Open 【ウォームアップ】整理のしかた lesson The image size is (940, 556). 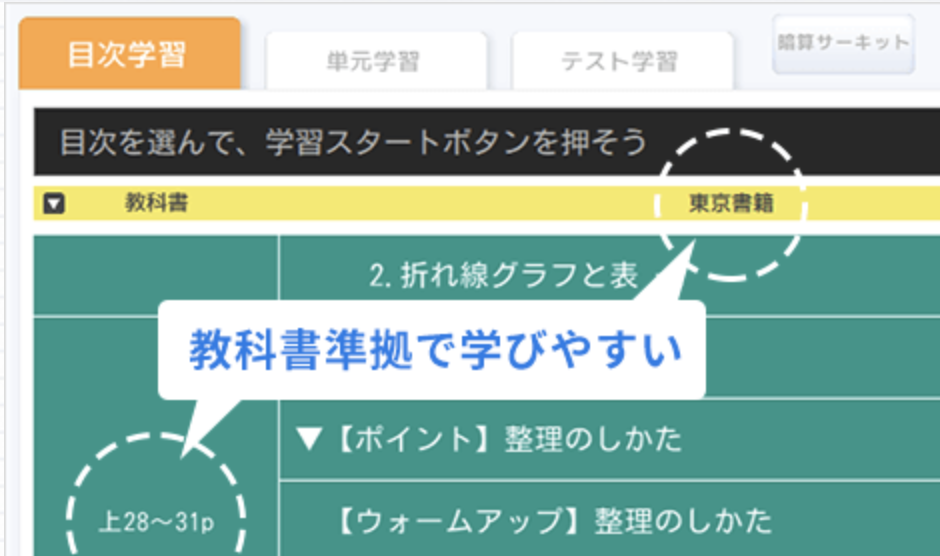coord(553,520)
